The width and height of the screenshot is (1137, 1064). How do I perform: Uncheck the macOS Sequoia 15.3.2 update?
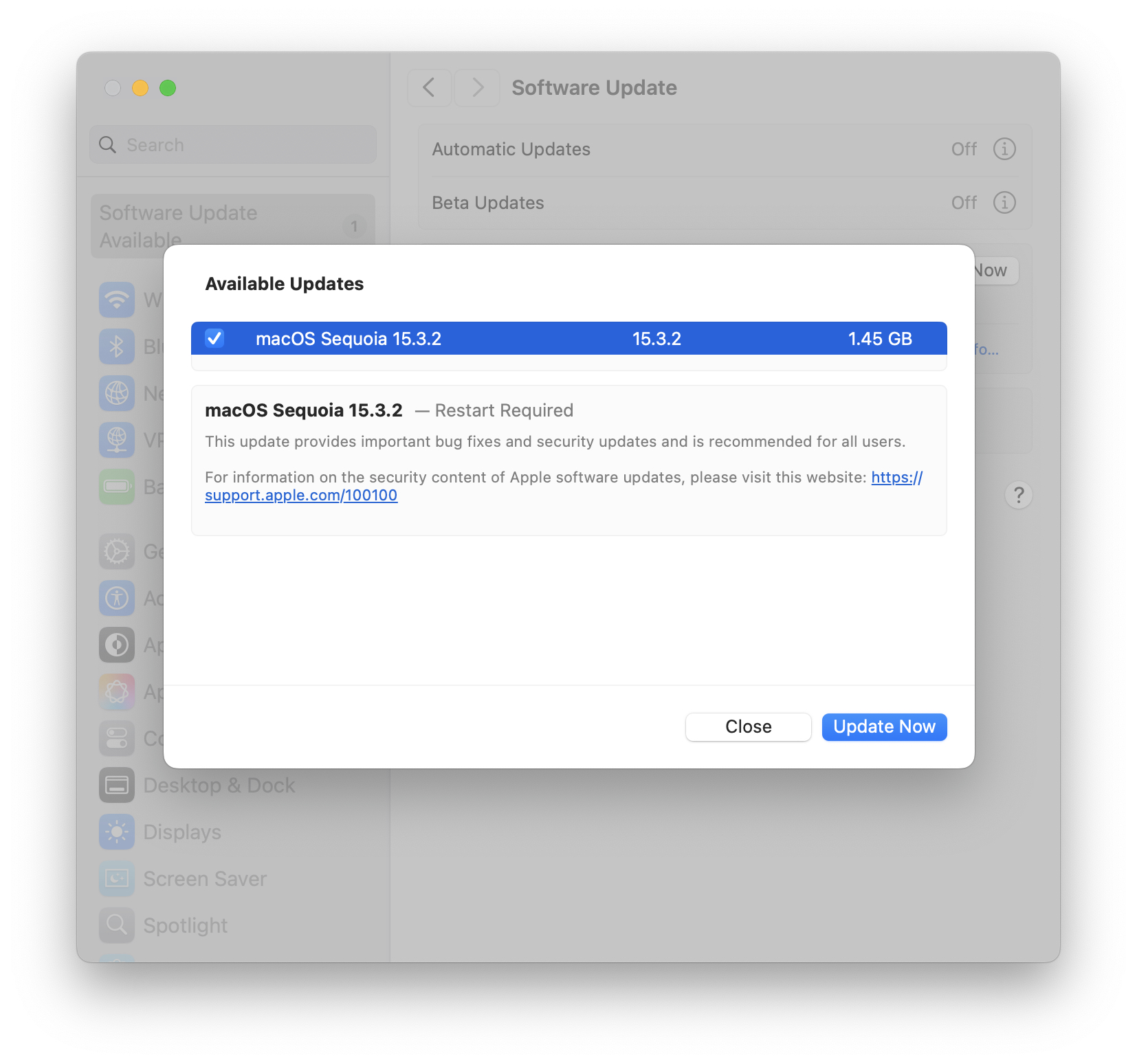click(x=214, y=338)
